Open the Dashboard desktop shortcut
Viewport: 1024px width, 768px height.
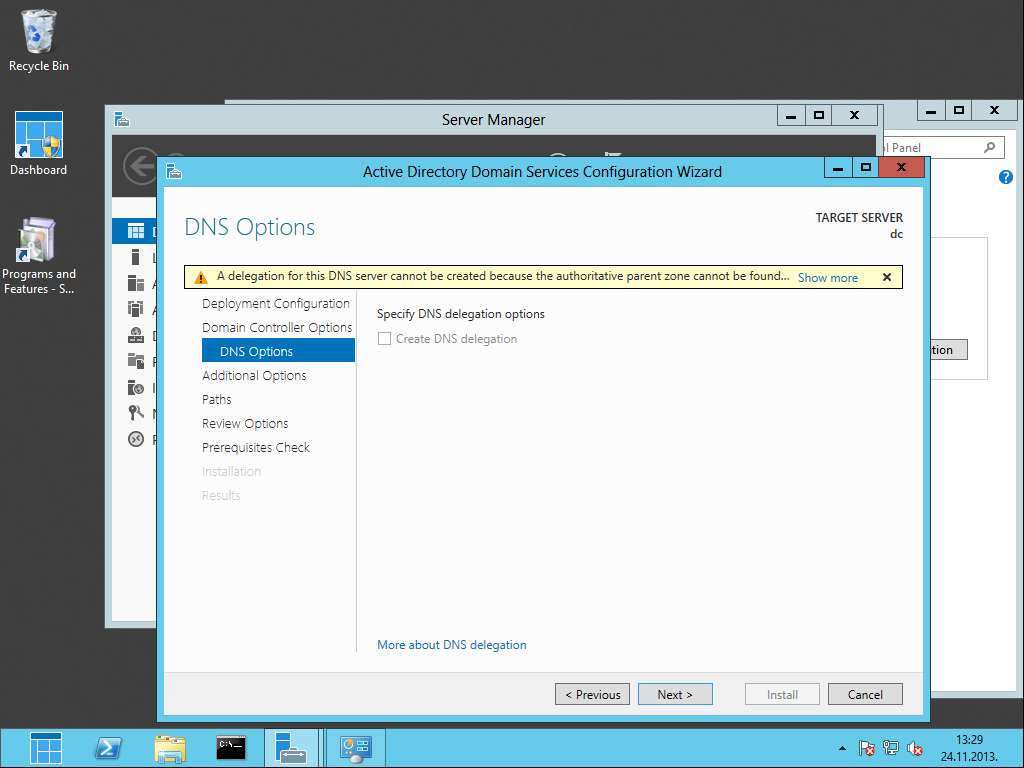coord(39,144)
